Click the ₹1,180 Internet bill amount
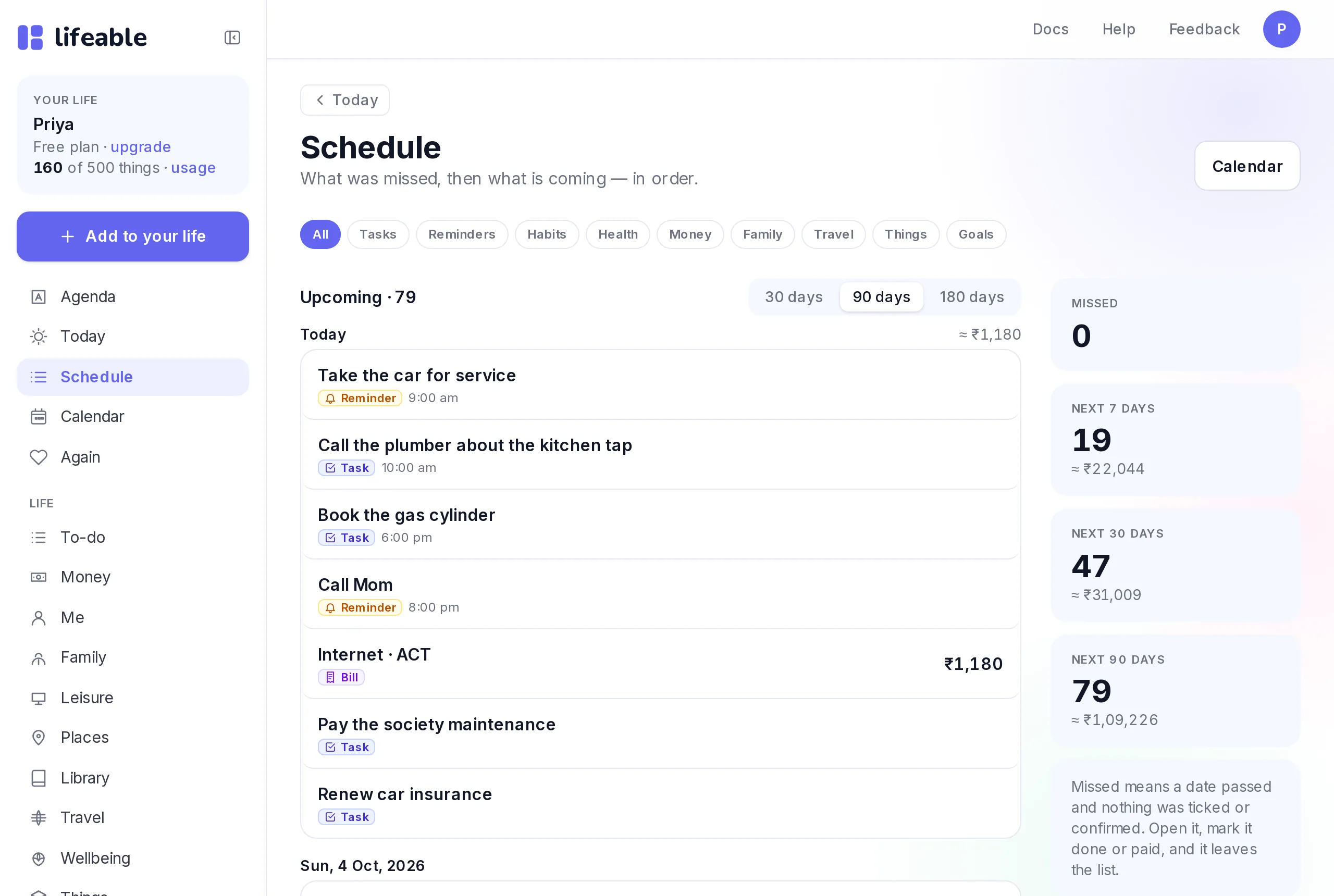Viewport: 1334px width, 896px height. [973, 664]
